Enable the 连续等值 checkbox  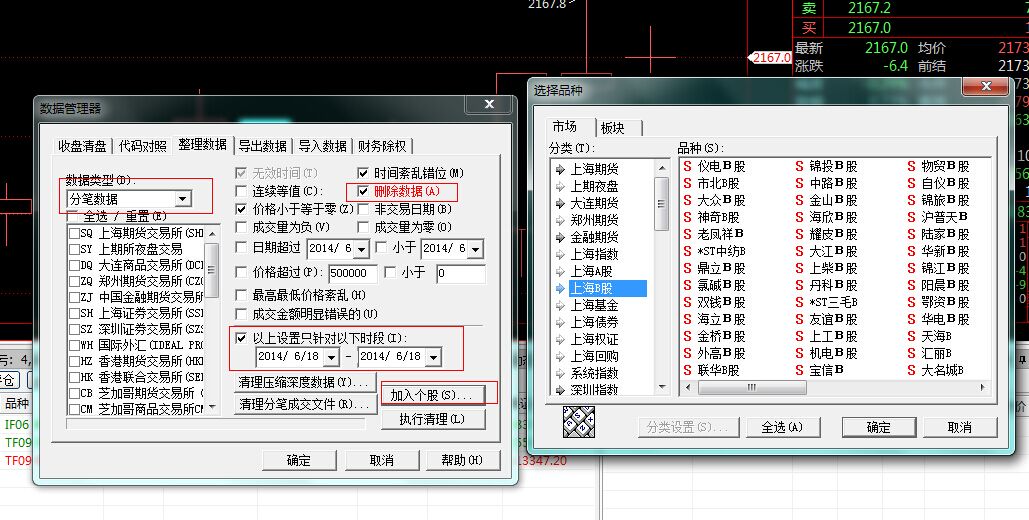point(241,191)
